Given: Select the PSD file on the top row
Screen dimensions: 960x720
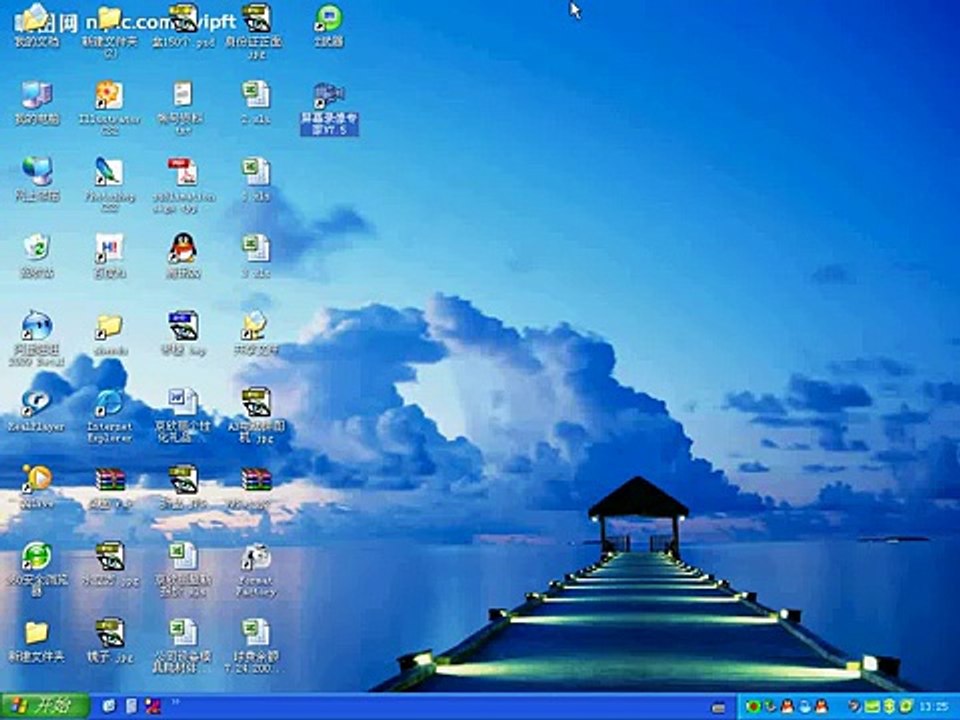Looking at the screenshot, I should (183, 26).
